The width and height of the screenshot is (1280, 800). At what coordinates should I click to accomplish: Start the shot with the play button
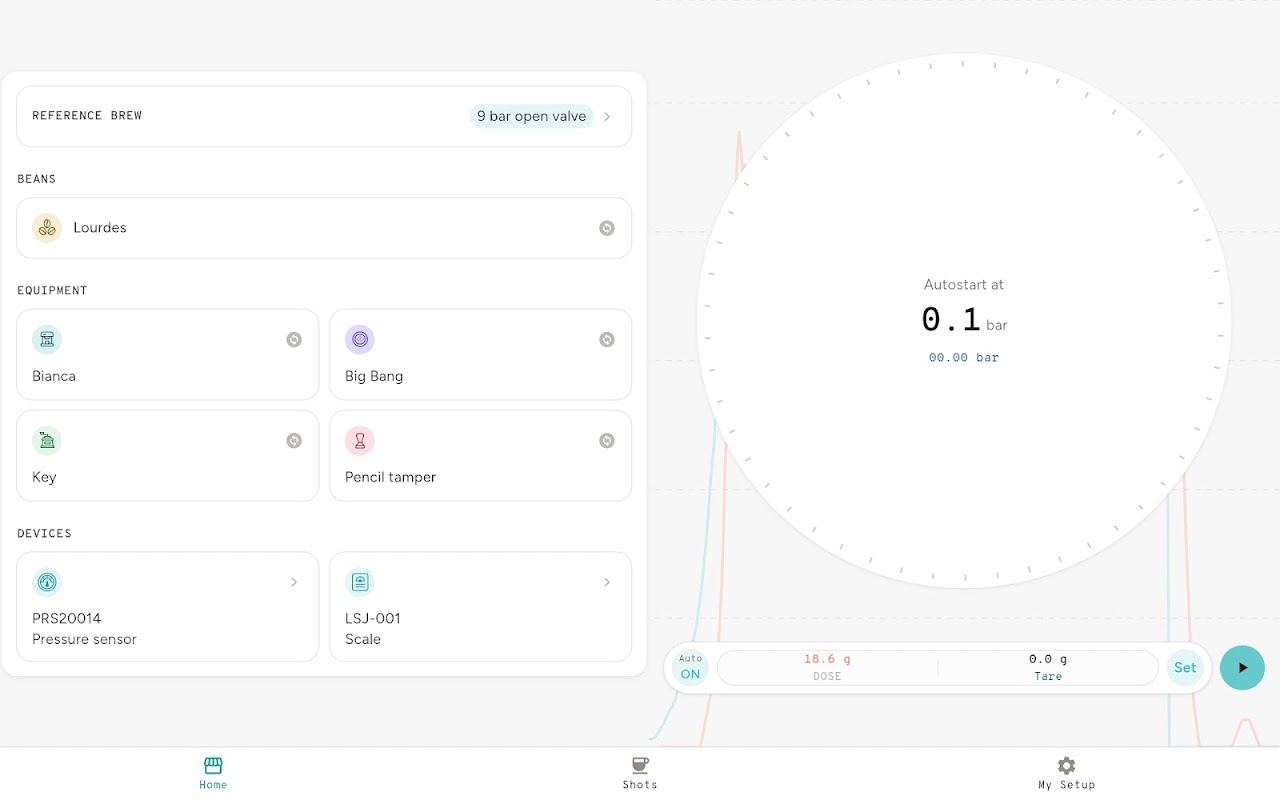pyautogui.click(x=1242, y=667)
